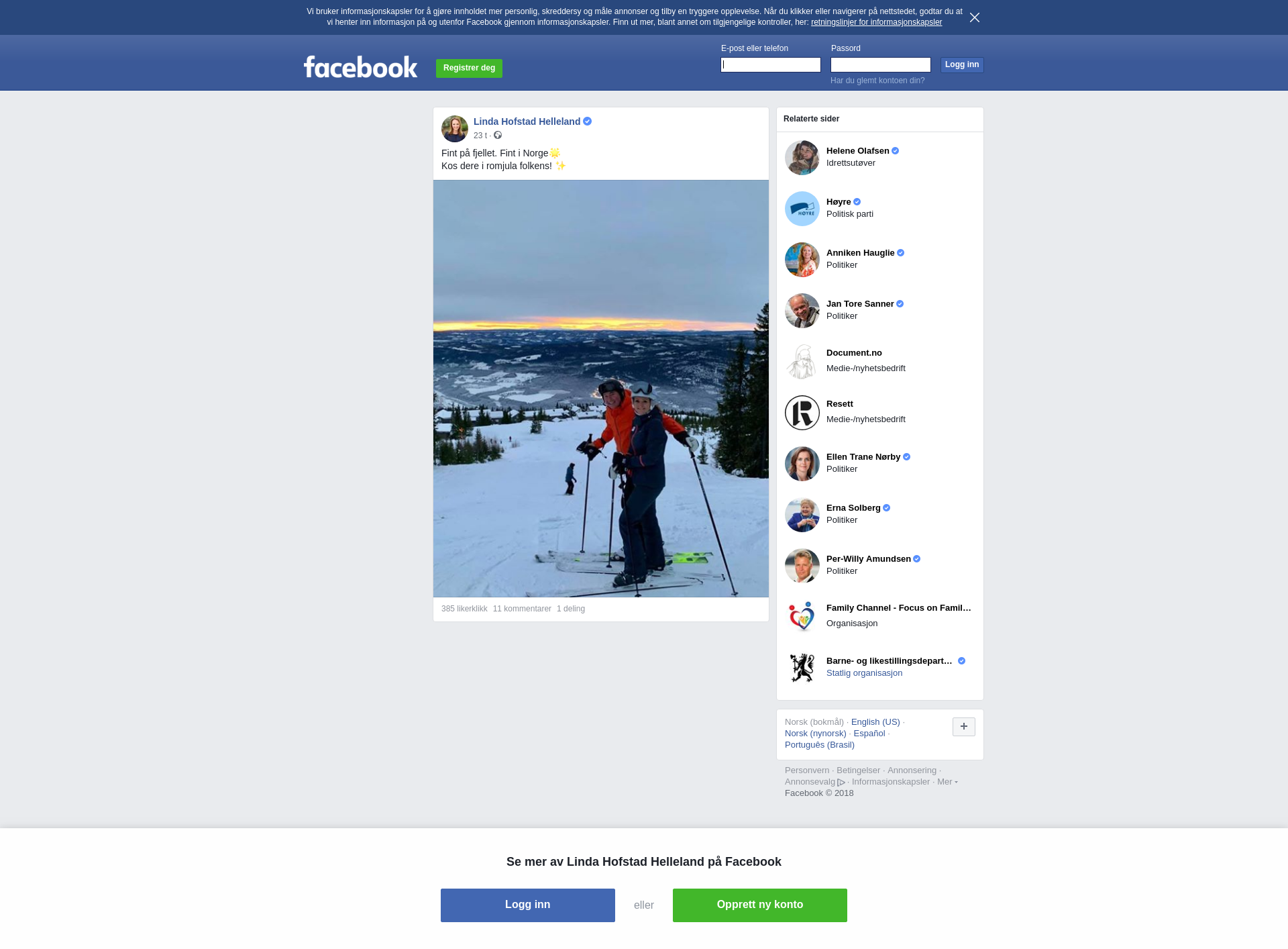Click the plus button for more languages

pos(964,727)
